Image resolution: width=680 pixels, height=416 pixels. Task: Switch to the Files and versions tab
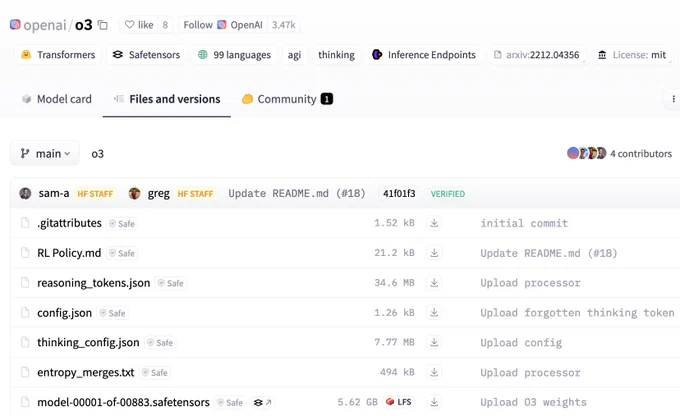(167, 99)
